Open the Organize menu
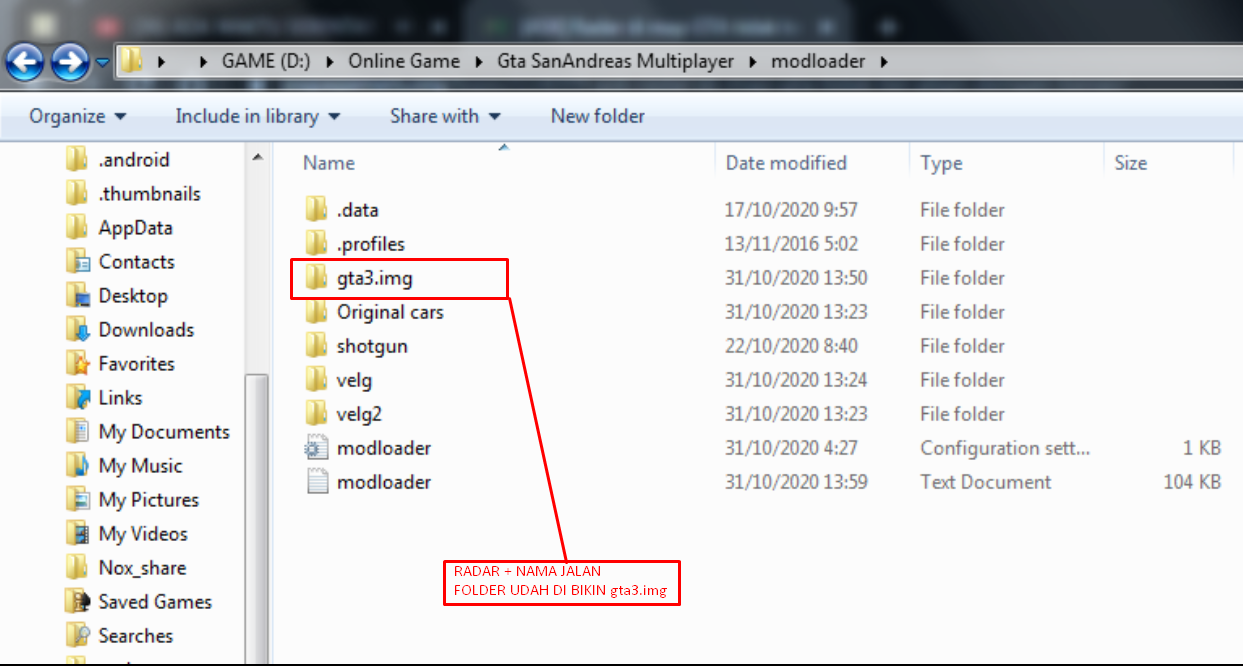This screenshot has height=666, width=1243. point(78,116)
